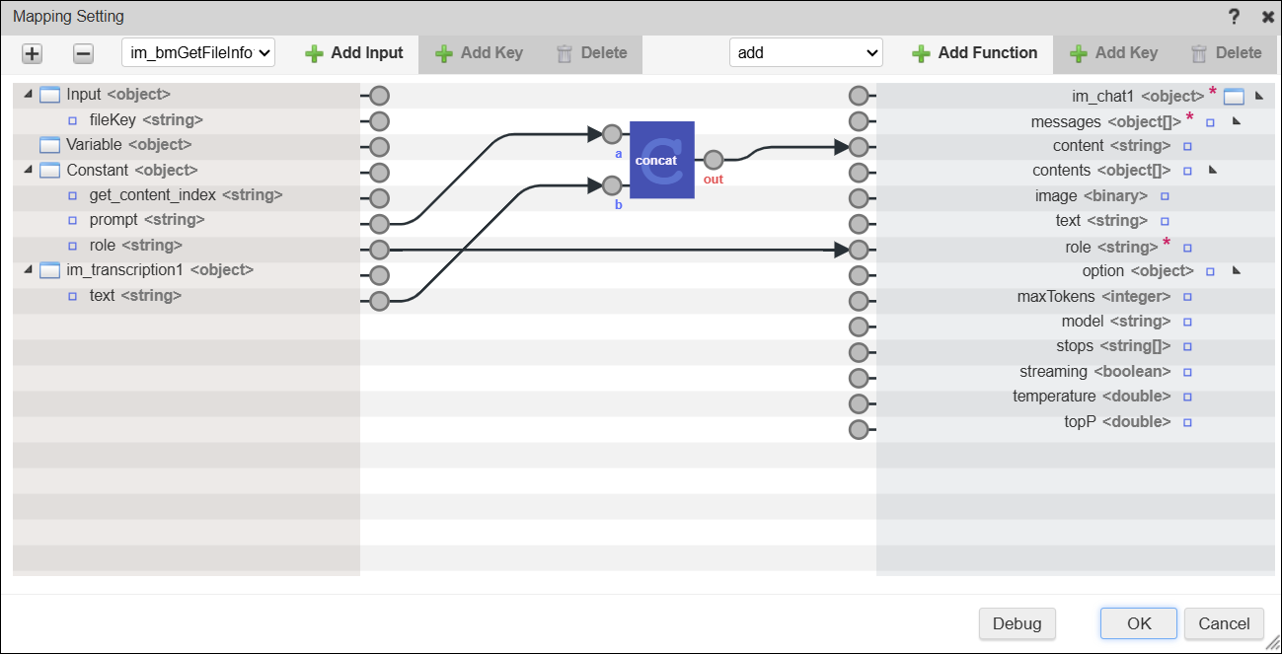Click the concat 'a' input port
The width and height of the screenshot is (1282, 654).
click(x=612, y=135)
